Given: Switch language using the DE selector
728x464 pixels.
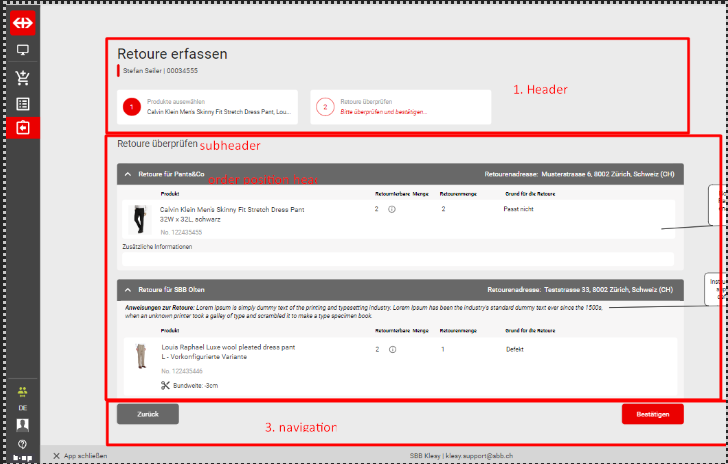Looking at the screenshot, I should pos(22,408).
